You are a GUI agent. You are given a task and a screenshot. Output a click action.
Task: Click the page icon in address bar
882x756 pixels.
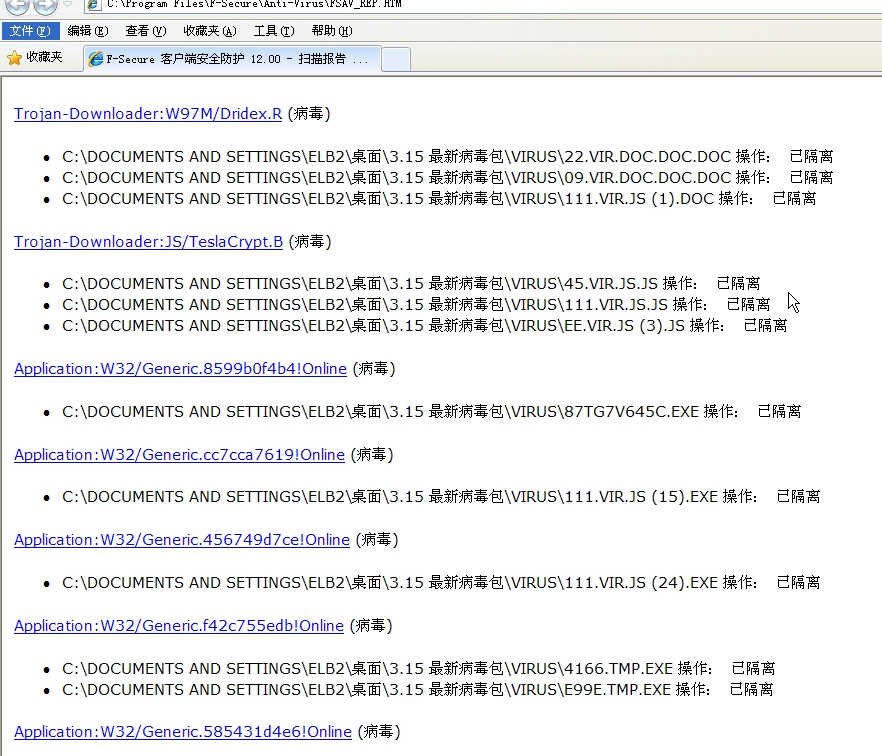93,5
